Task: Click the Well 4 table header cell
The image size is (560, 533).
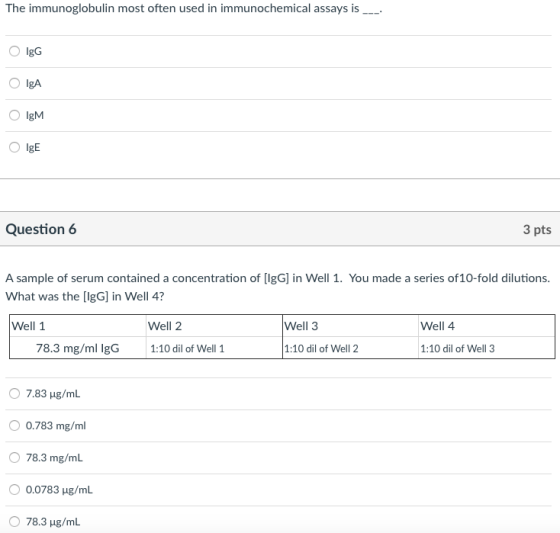Action: (486, 326)
